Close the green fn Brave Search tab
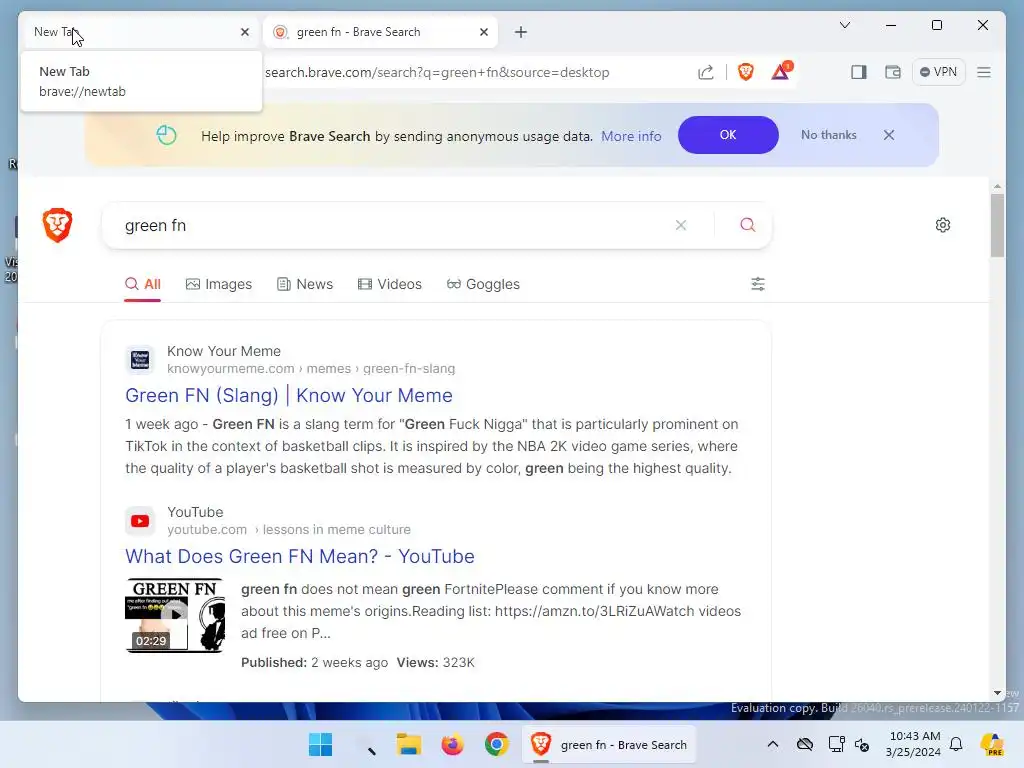The image size is (1024, 768). click(484, 31)
